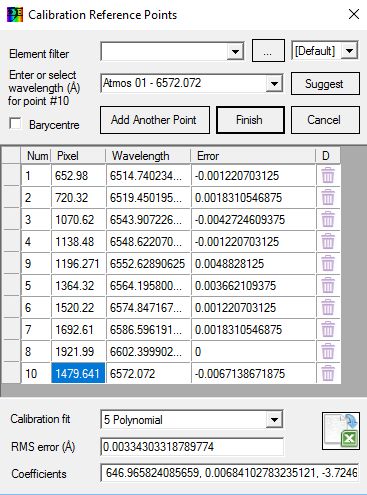Select wavelength cell 6586.596191...

pyautogui.click(x=148, y=329)
